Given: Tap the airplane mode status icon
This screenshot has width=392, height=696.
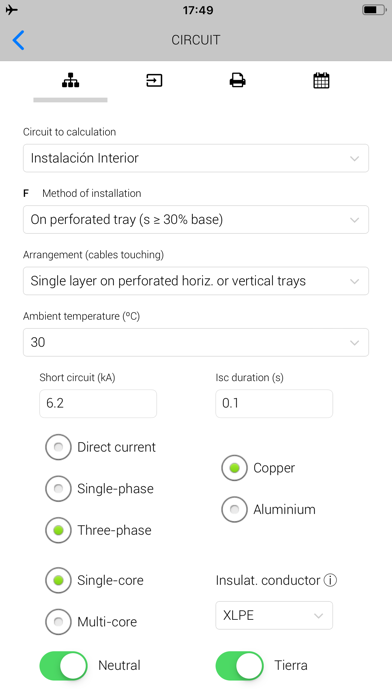Looking at the screenshot, I should tap(12, 10).
